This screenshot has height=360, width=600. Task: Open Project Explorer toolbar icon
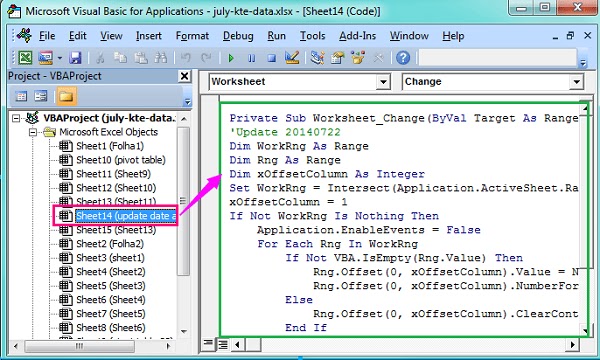tap(317, 58)
